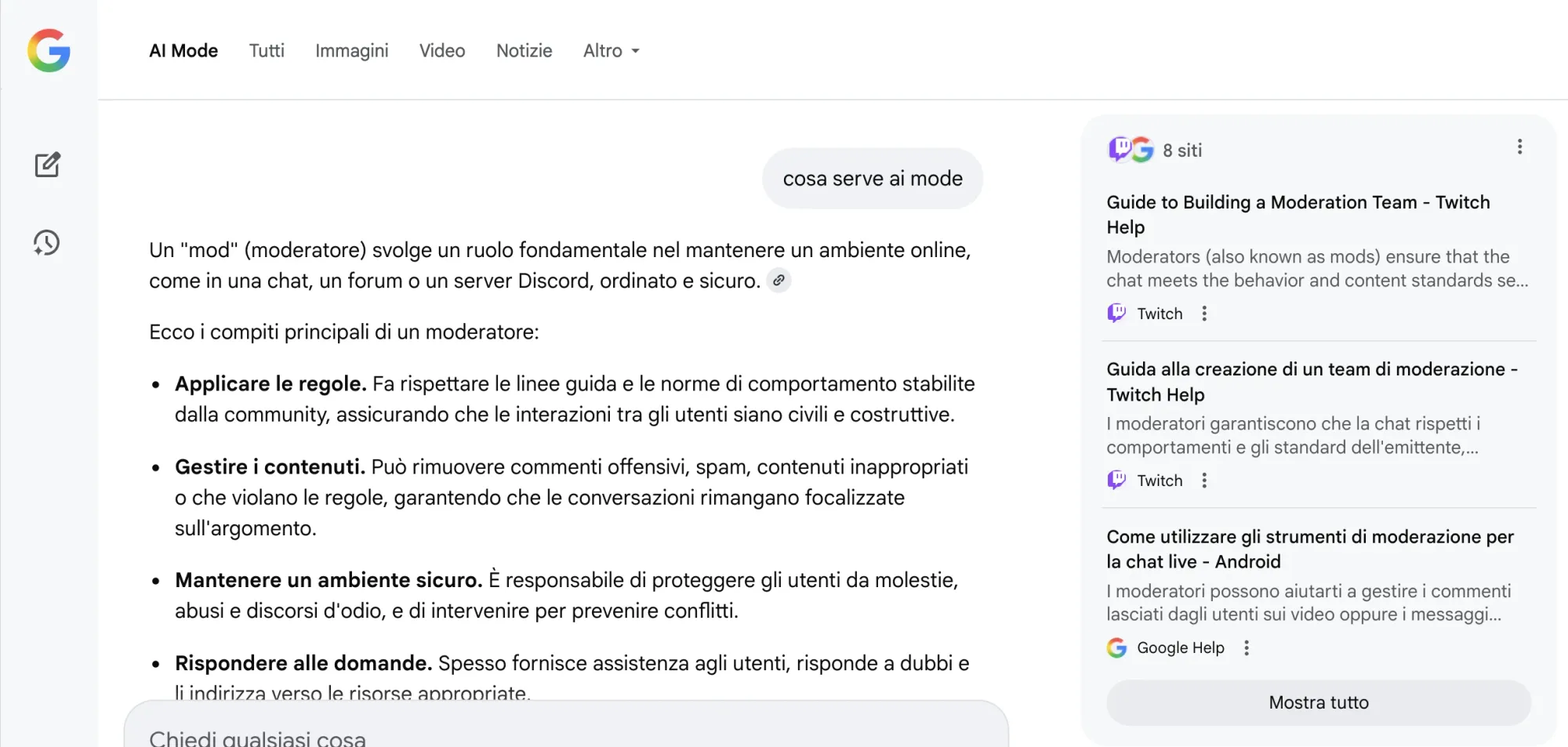
Task: Open options for first Twitch source
Action: click(x=1204, y=314)
